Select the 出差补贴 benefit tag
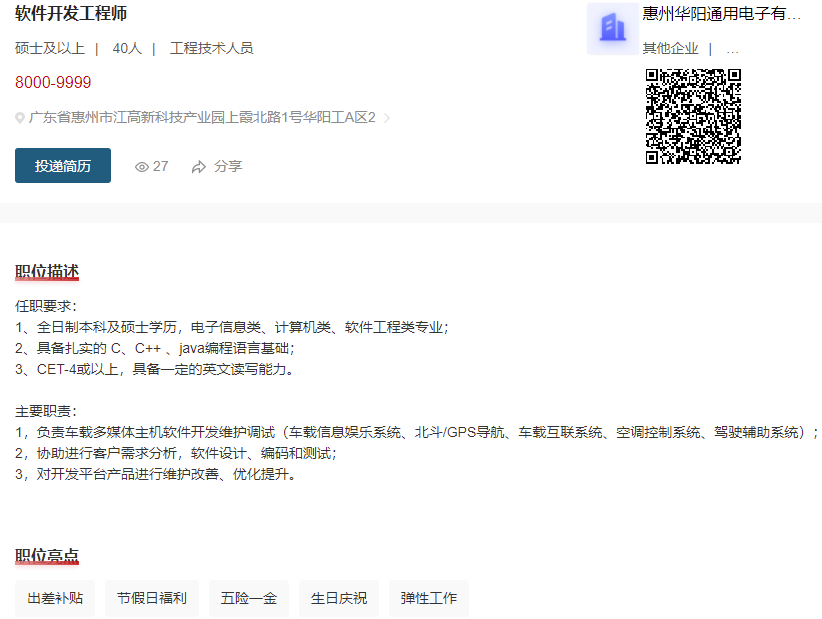 (x=55, y=598)
